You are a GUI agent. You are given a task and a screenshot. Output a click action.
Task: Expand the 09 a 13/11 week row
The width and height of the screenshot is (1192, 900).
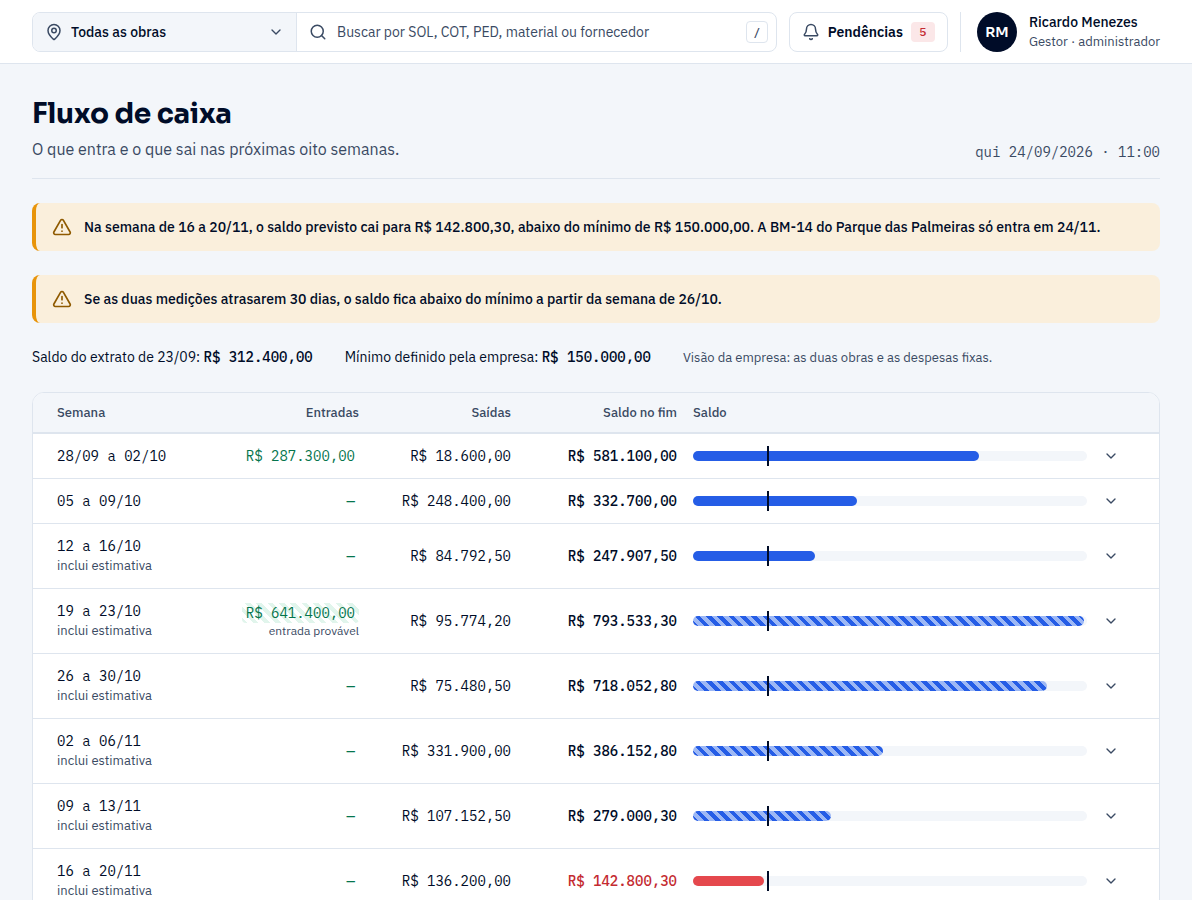pos(1111,816)
